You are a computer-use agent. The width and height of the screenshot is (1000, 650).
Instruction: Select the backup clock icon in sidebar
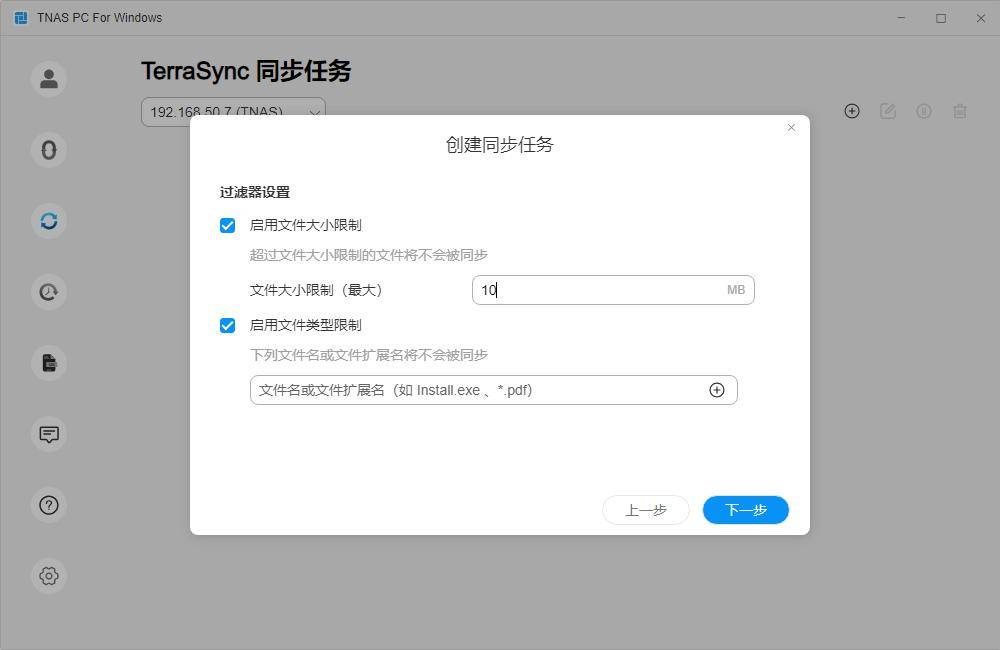[x=49, y=292]
